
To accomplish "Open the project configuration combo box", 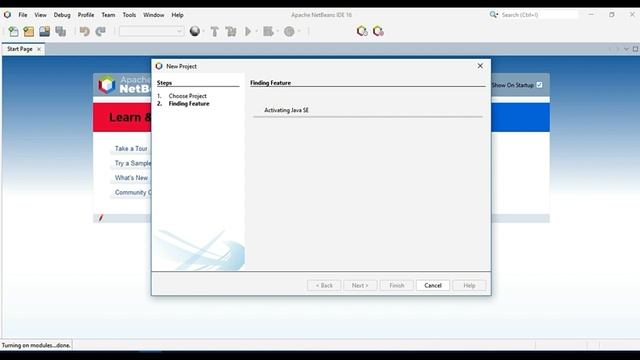I will 151,31.
